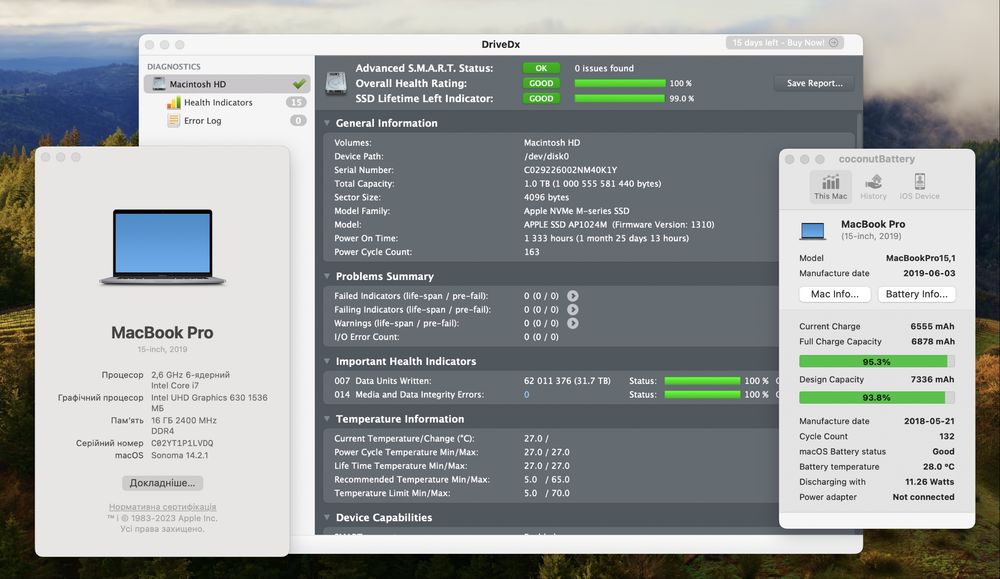Click Battery Info button in coconutBattery
Screen dimensions: 1000x579
pyautogui.click(x=916, y=294)
